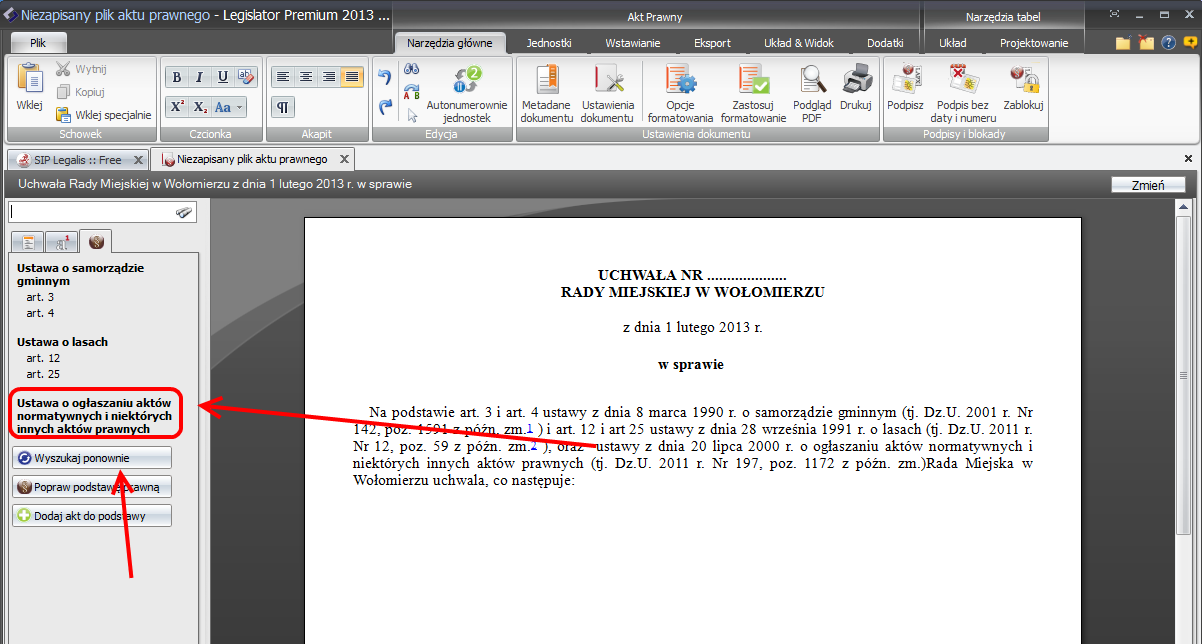Image resolution: width=1202 pixels, height=644 pixels.
Task: Open replace A-B icon
Action: 411,92
